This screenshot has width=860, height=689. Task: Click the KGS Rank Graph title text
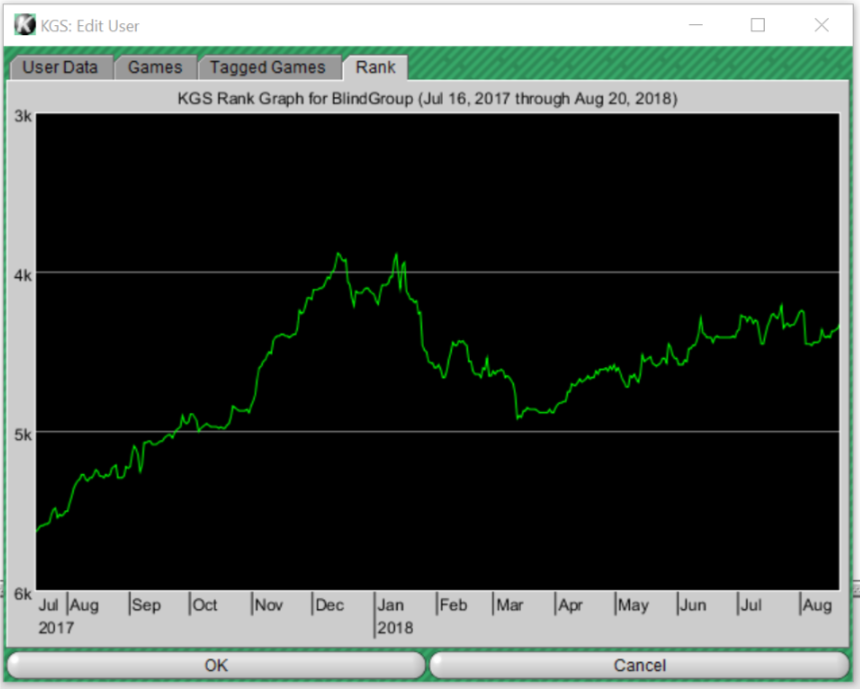[427, 99]
